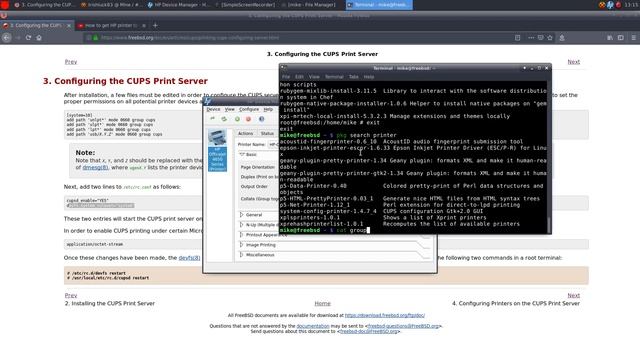Expand Image Printing section
The height and width of the screenshot is (360, 640).
(x=242, y=245)
